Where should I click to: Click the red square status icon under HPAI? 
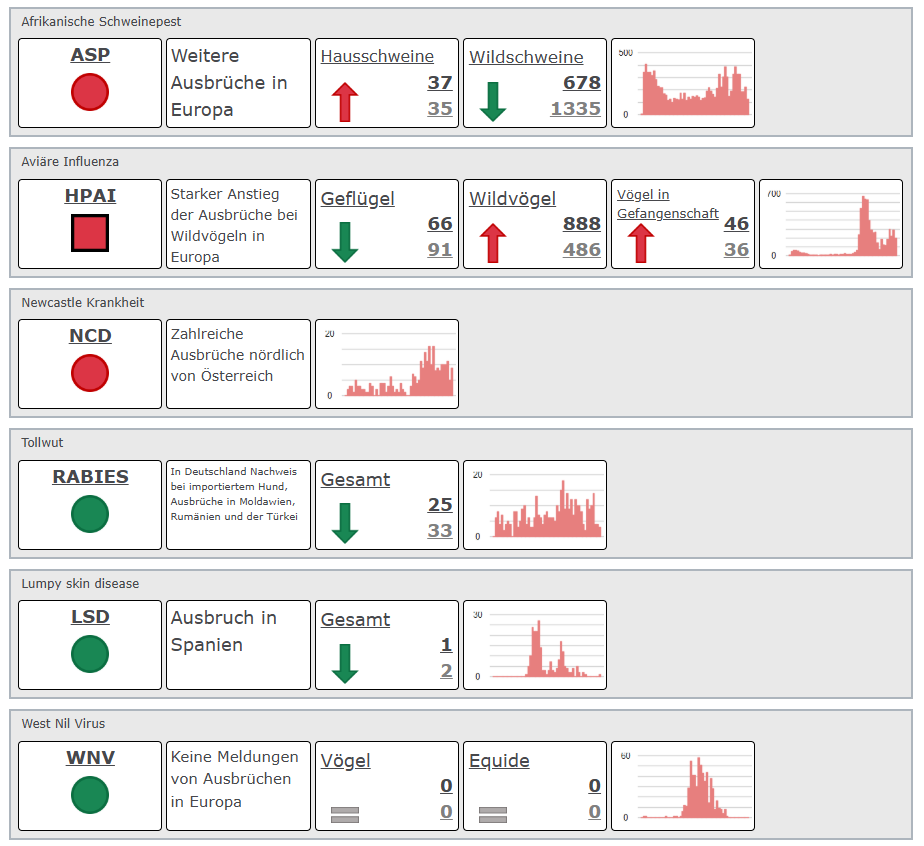90,233
